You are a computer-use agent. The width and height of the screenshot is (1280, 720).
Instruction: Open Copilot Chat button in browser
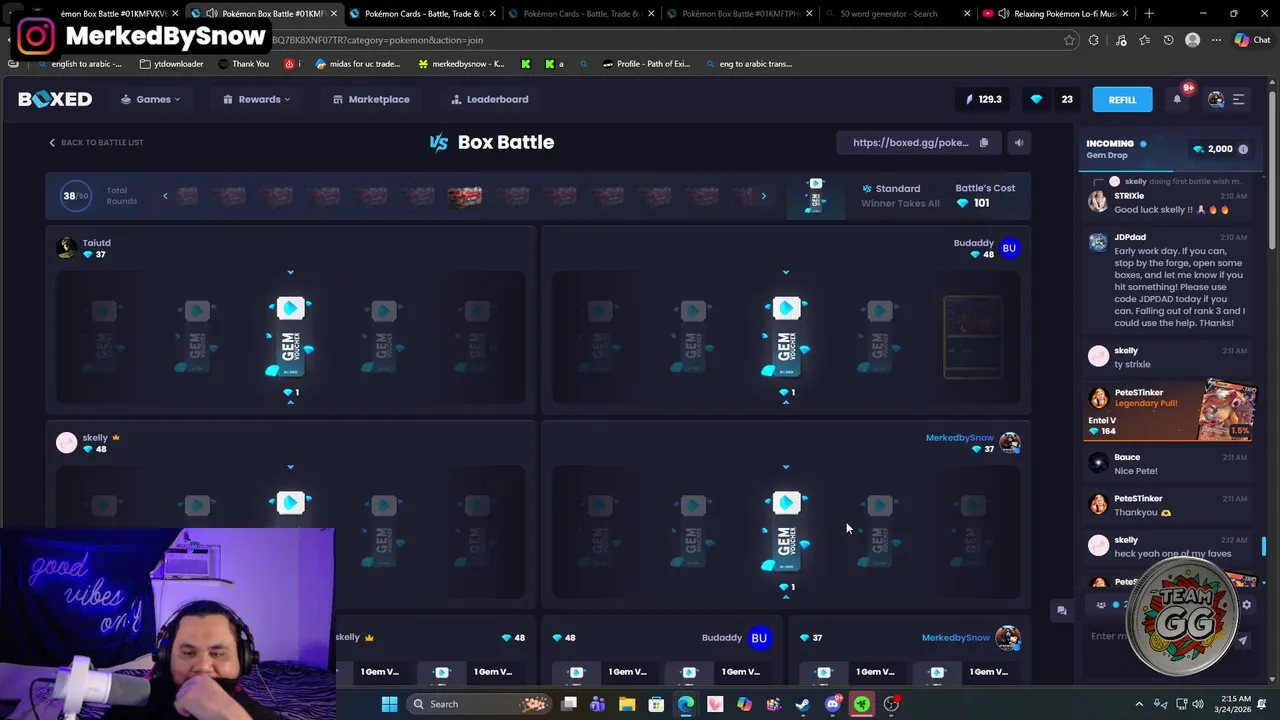pyautogui.click(x=1251, y=40)
